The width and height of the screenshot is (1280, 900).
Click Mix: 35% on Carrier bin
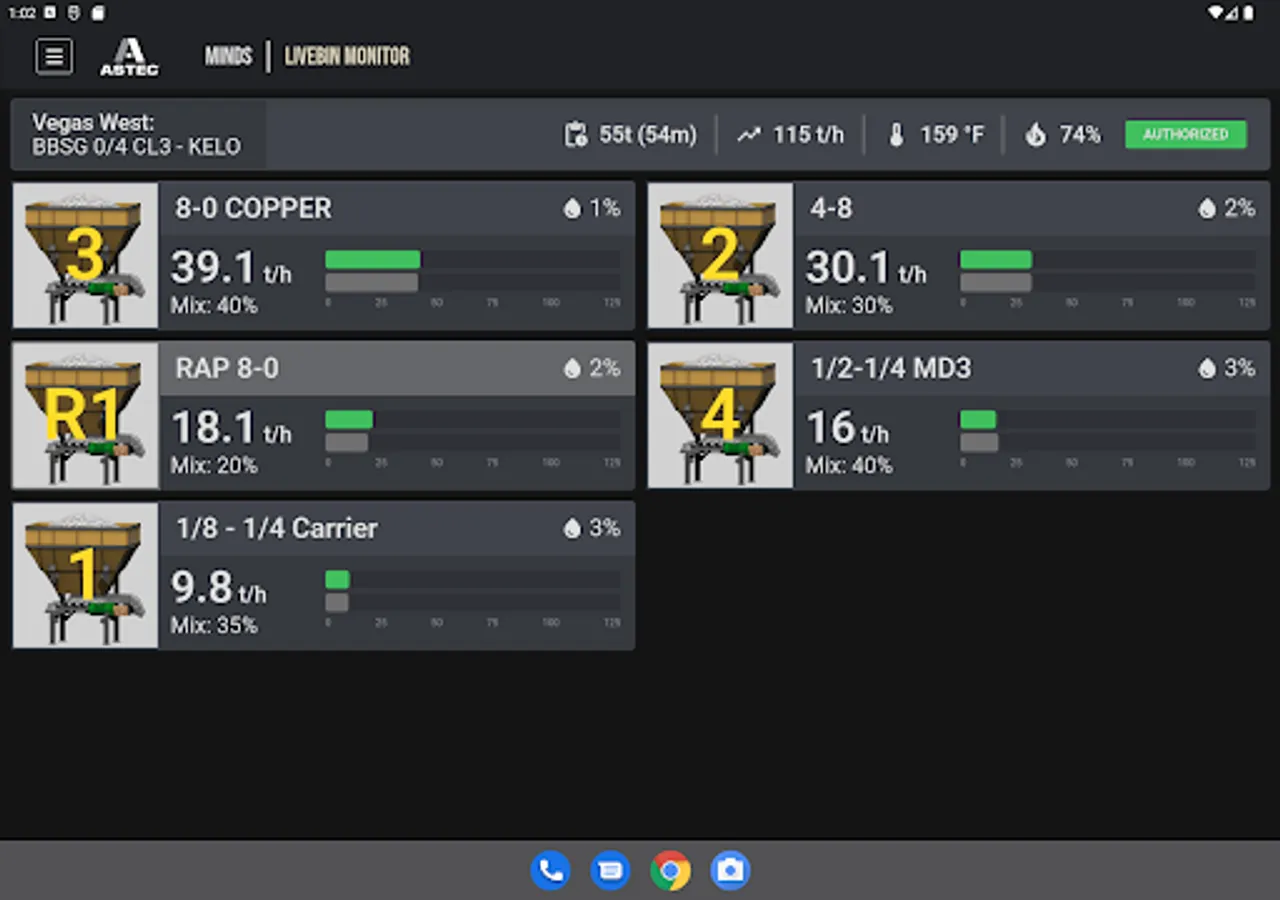[214, 626]
